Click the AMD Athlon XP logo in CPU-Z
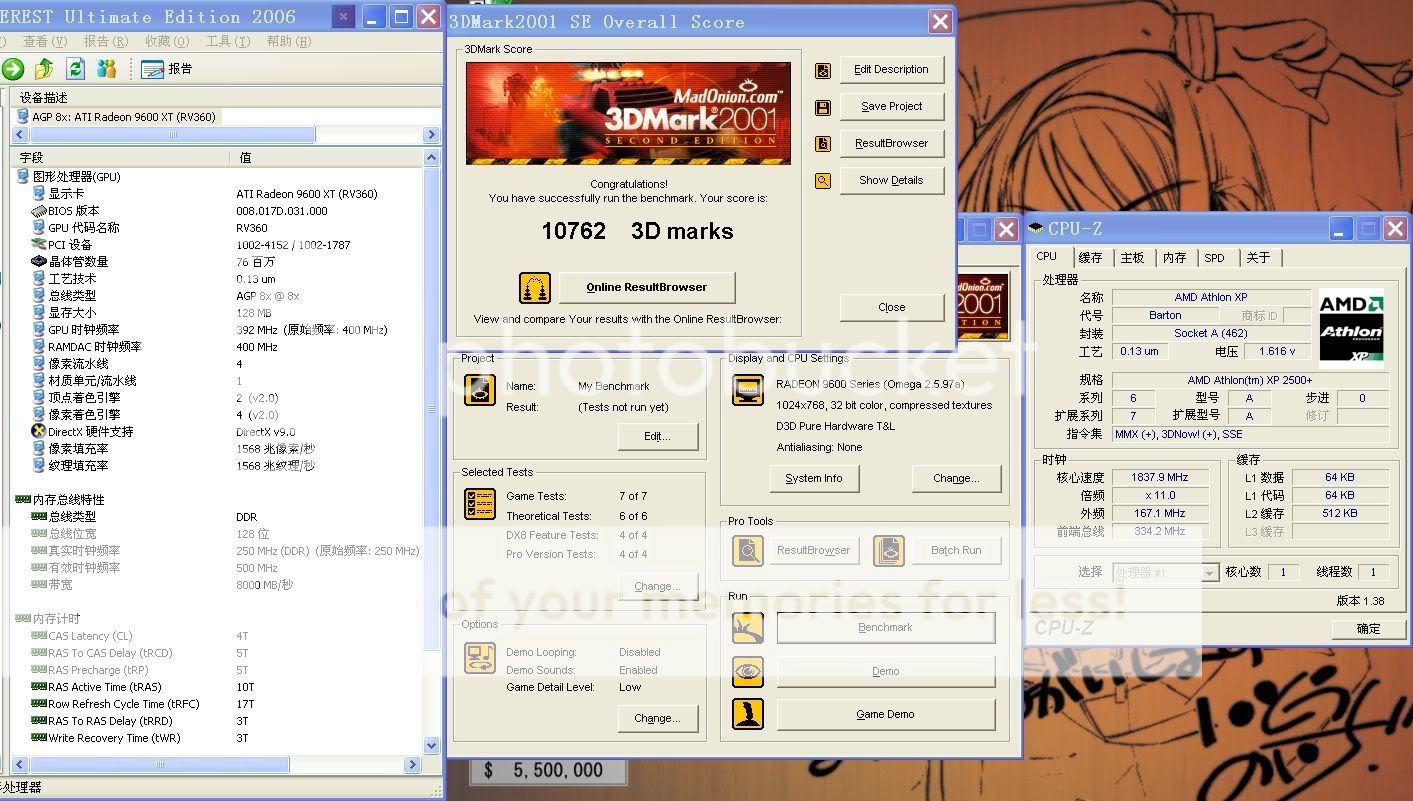This screenshot has width=1413, height=801. coord(1351,328)
